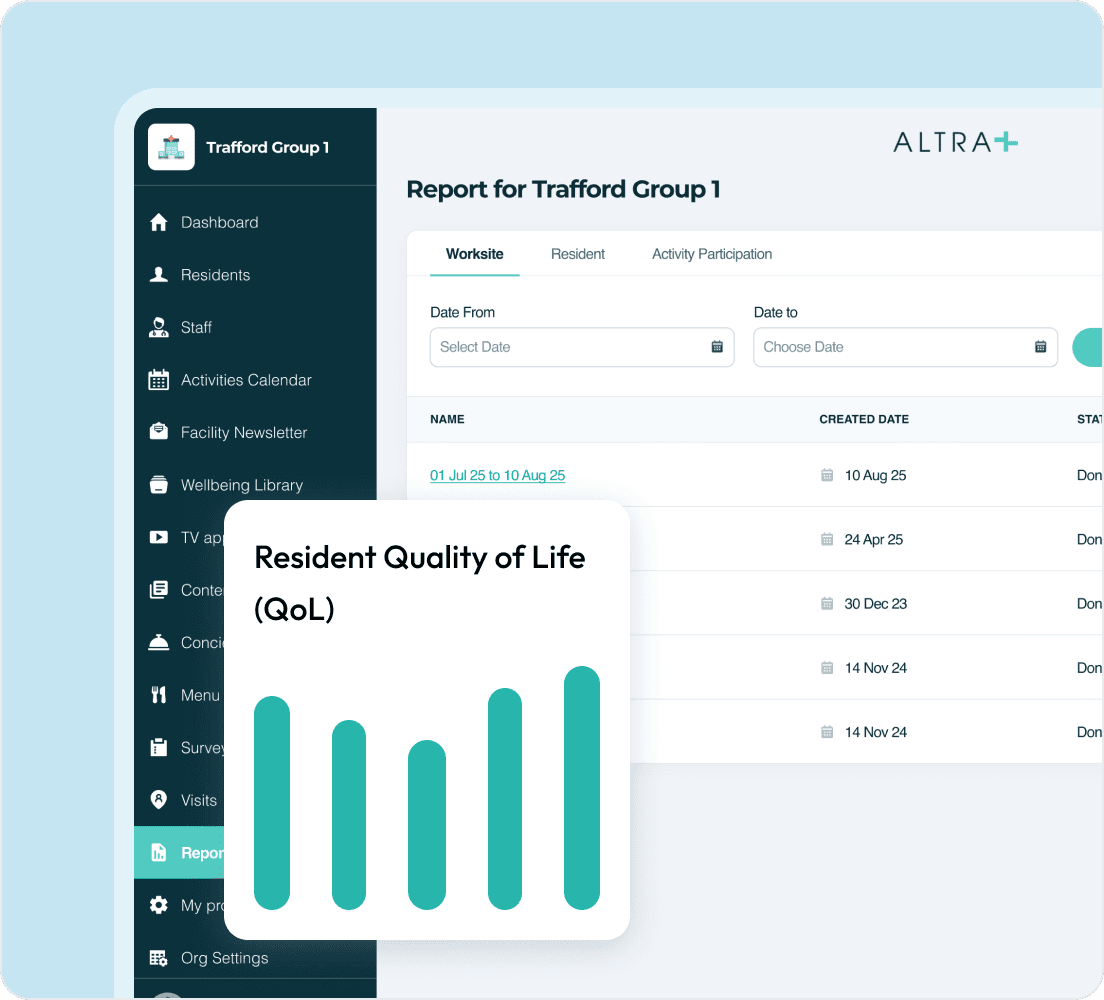Switch to the Resident tab
This screenshot has width=1104, height=1000.
pos(578,254)
